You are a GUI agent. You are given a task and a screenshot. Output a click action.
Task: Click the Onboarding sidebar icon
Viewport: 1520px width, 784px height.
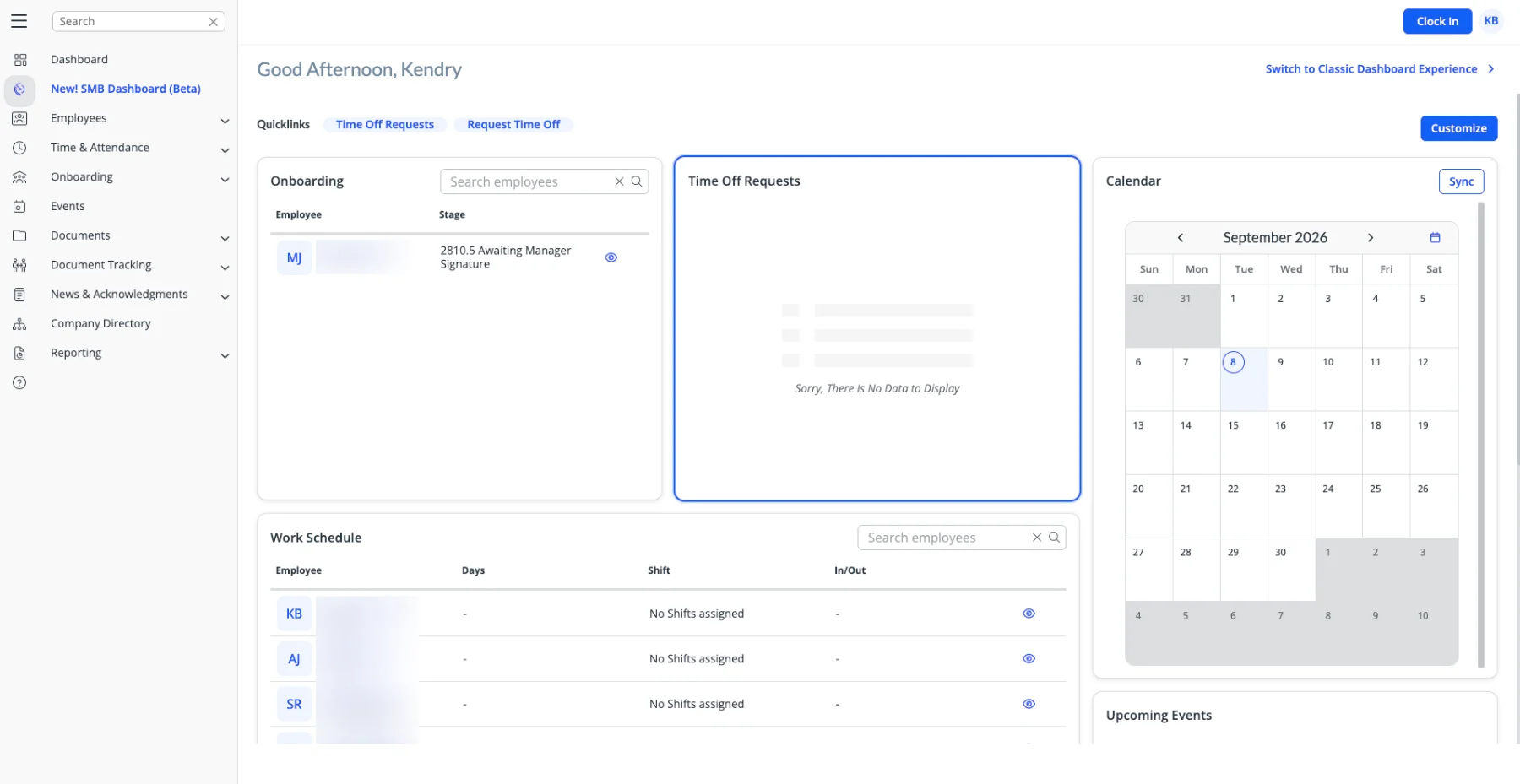(20, 177)
